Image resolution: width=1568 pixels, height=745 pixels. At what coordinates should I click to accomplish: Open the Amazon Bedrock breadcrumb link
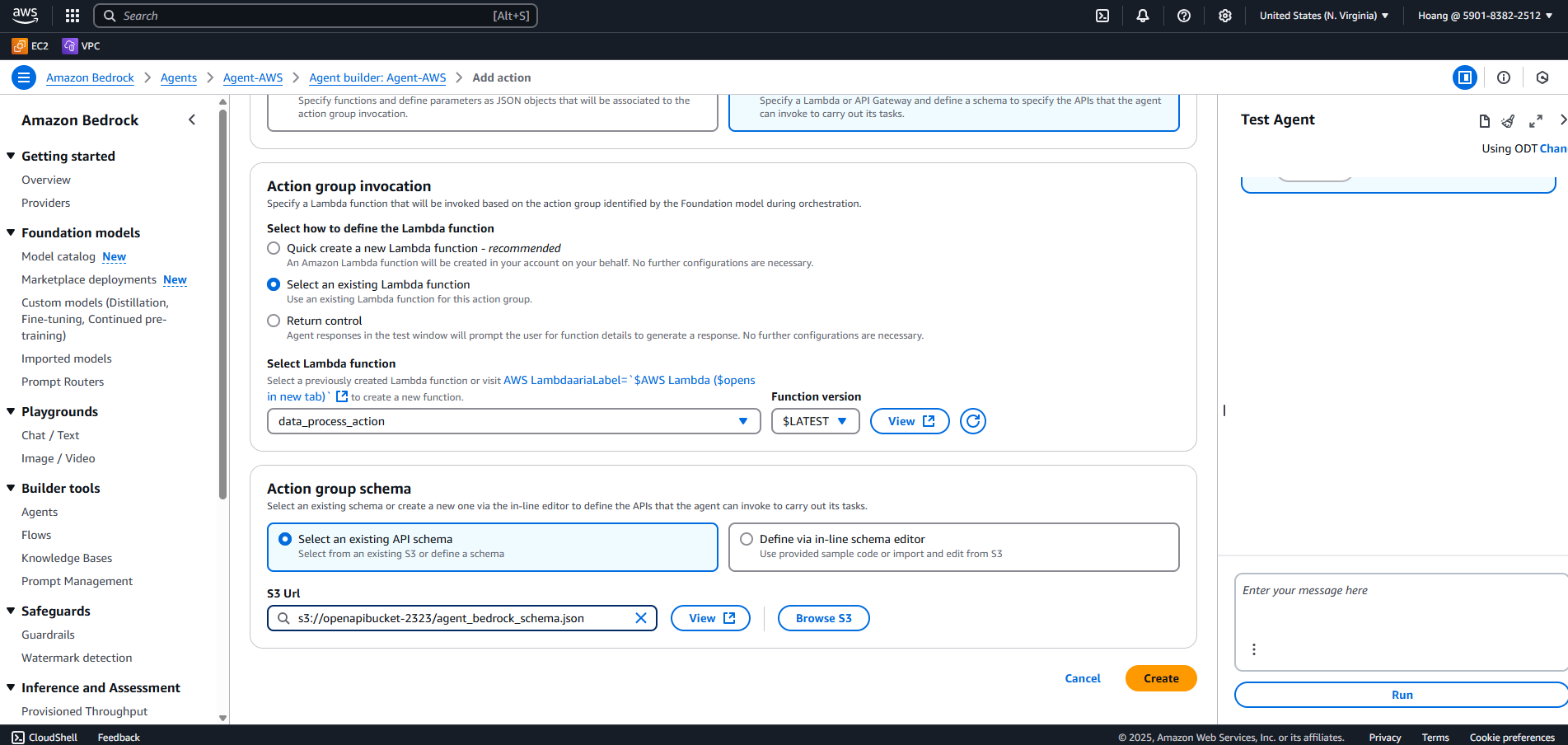[x=90, y=77]
